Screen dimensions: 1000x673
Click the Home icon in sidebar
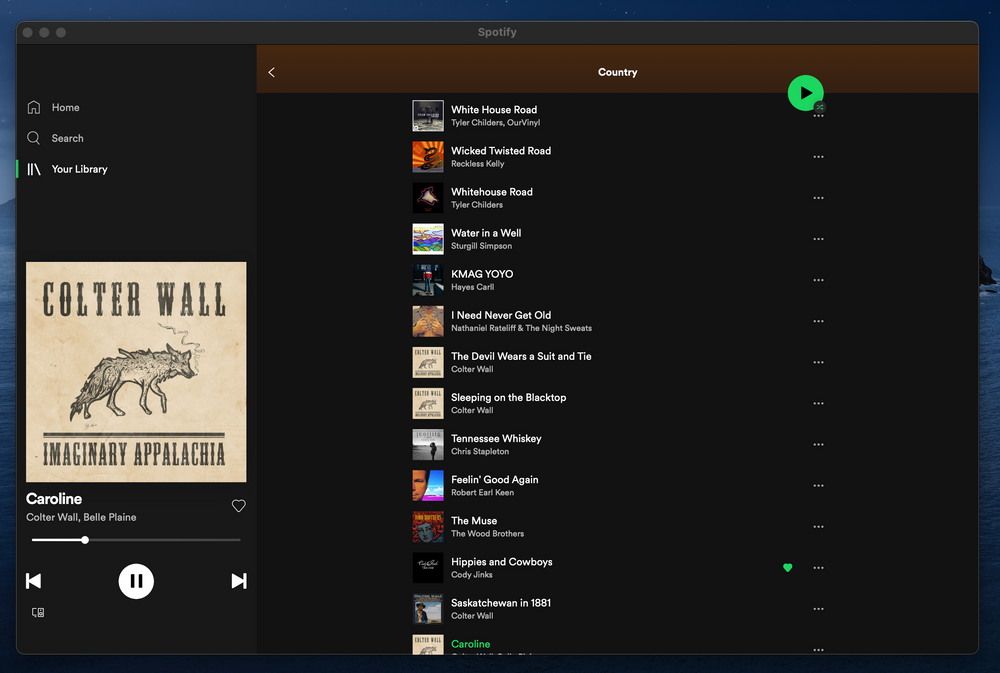click(x=34, y=107)
